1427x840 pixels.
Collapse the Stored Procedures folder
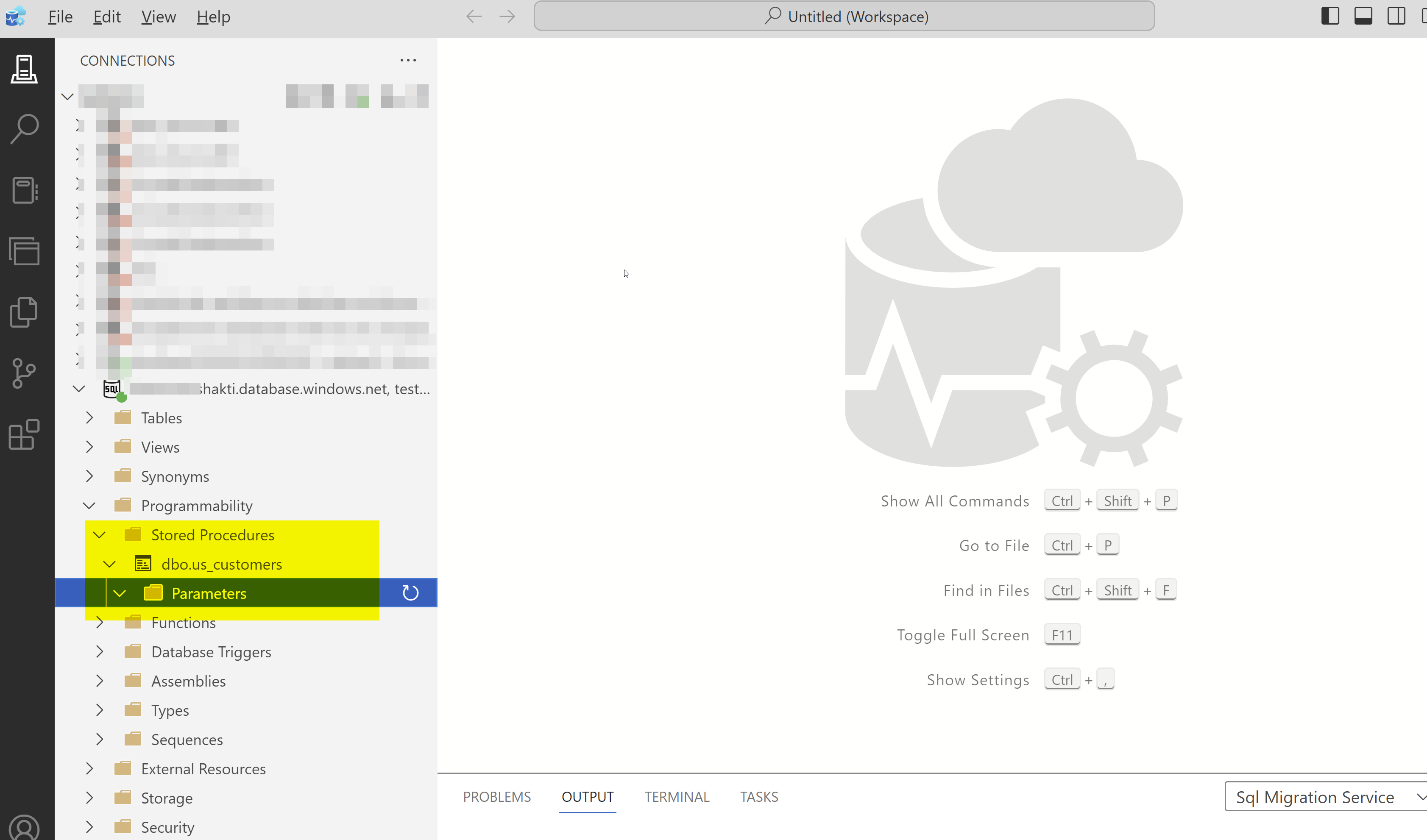100,534
